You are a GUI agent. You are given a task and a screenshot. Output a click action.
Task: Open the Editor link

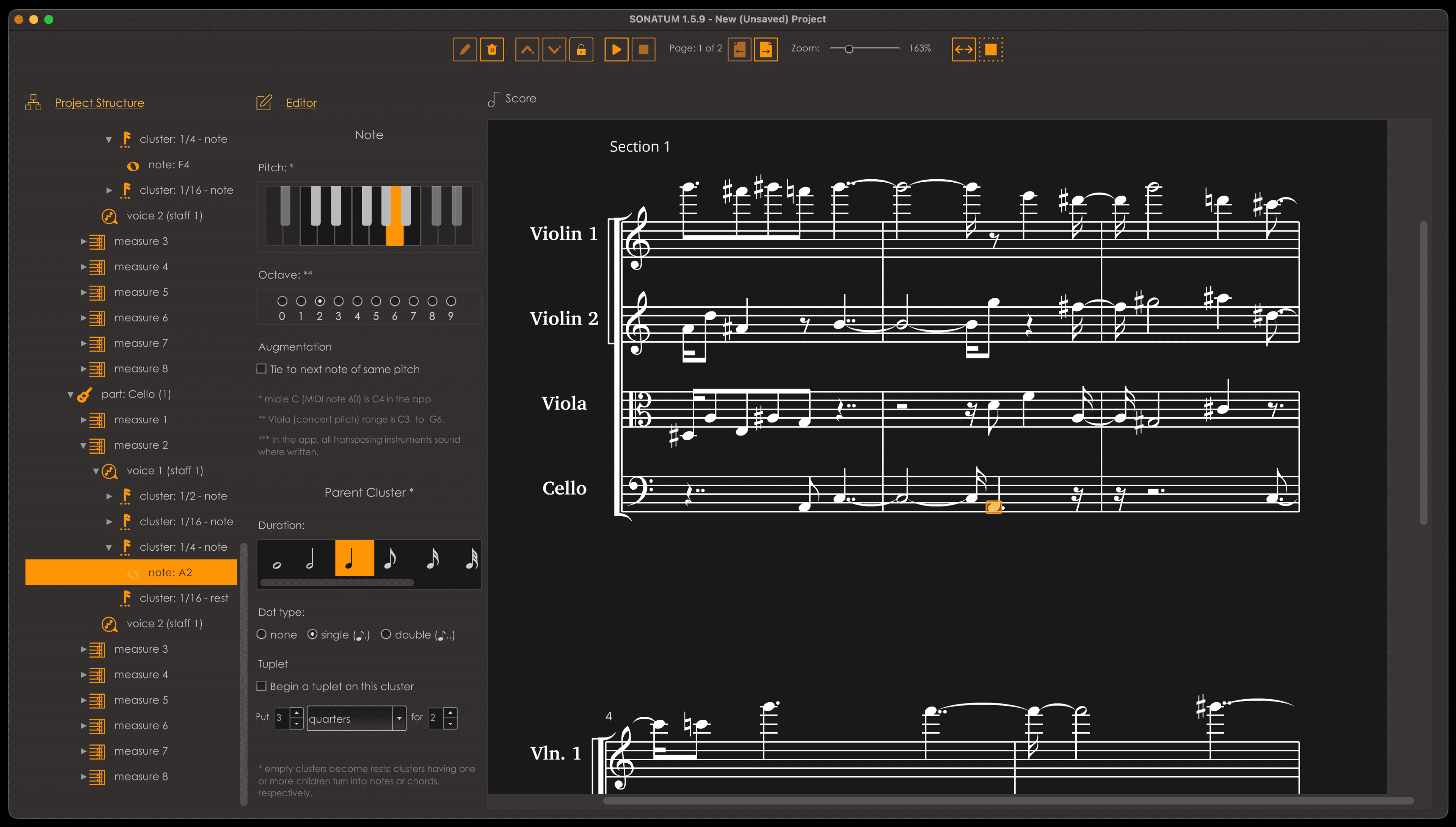point(301,103)
